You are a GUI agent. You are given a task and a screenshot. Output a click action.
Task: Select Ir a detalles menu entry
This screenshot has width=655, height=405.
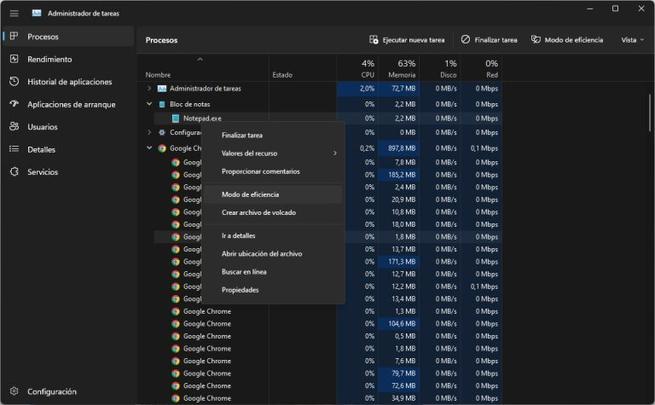[x=273, y=235]
